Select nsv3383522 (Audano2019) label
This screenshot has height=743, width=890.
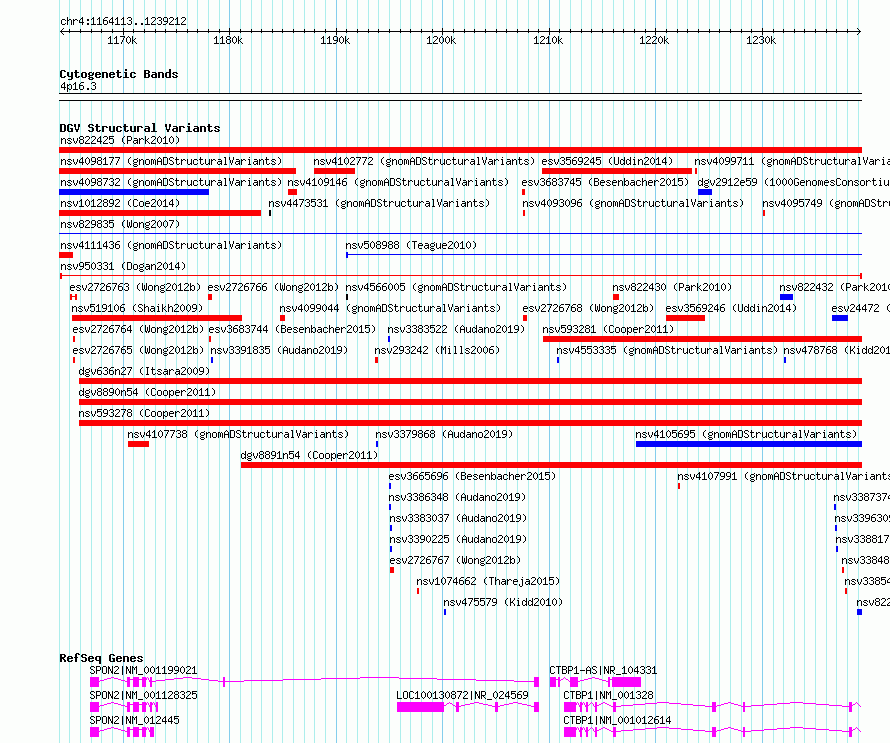pos(456,329)
